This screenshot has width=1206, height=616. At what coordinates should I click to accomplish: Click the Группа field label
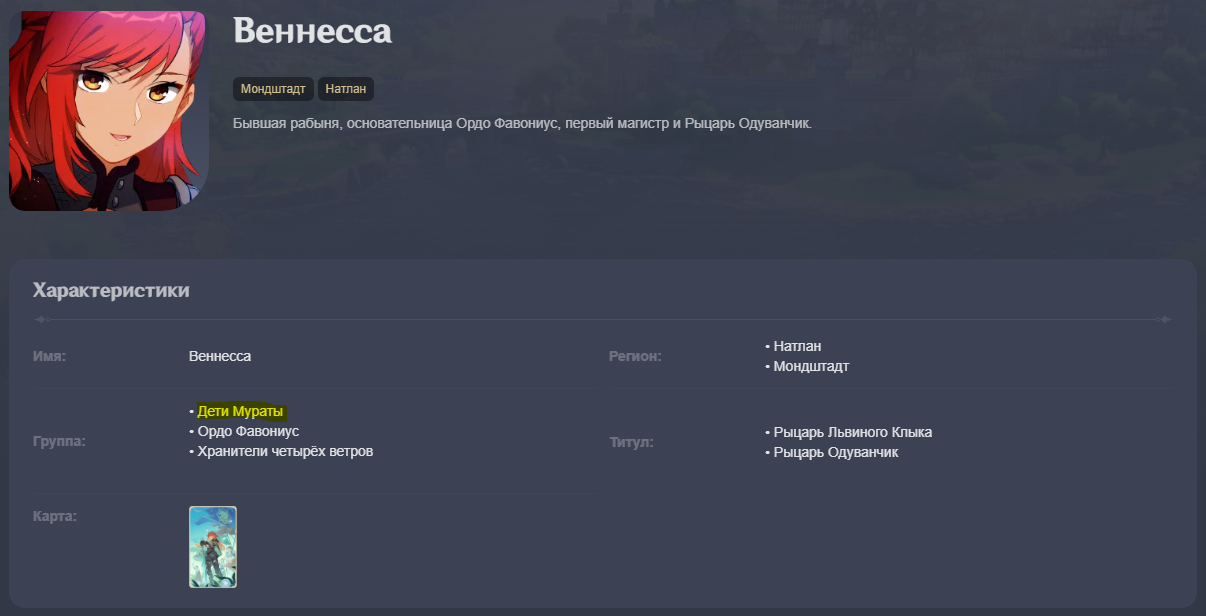59,441
